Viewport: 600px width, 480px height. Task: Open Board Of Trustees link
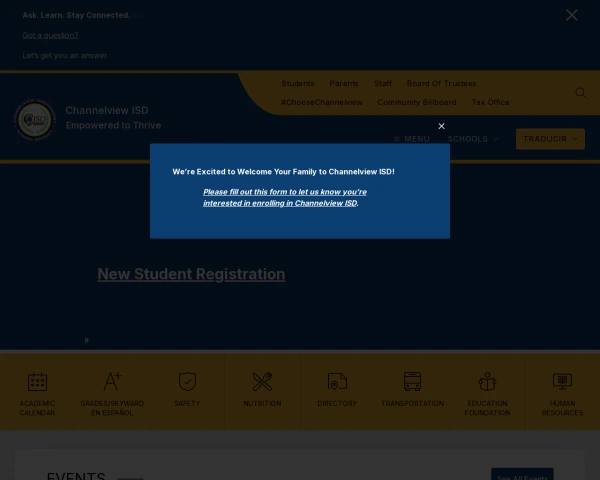[x=441, y=83]
